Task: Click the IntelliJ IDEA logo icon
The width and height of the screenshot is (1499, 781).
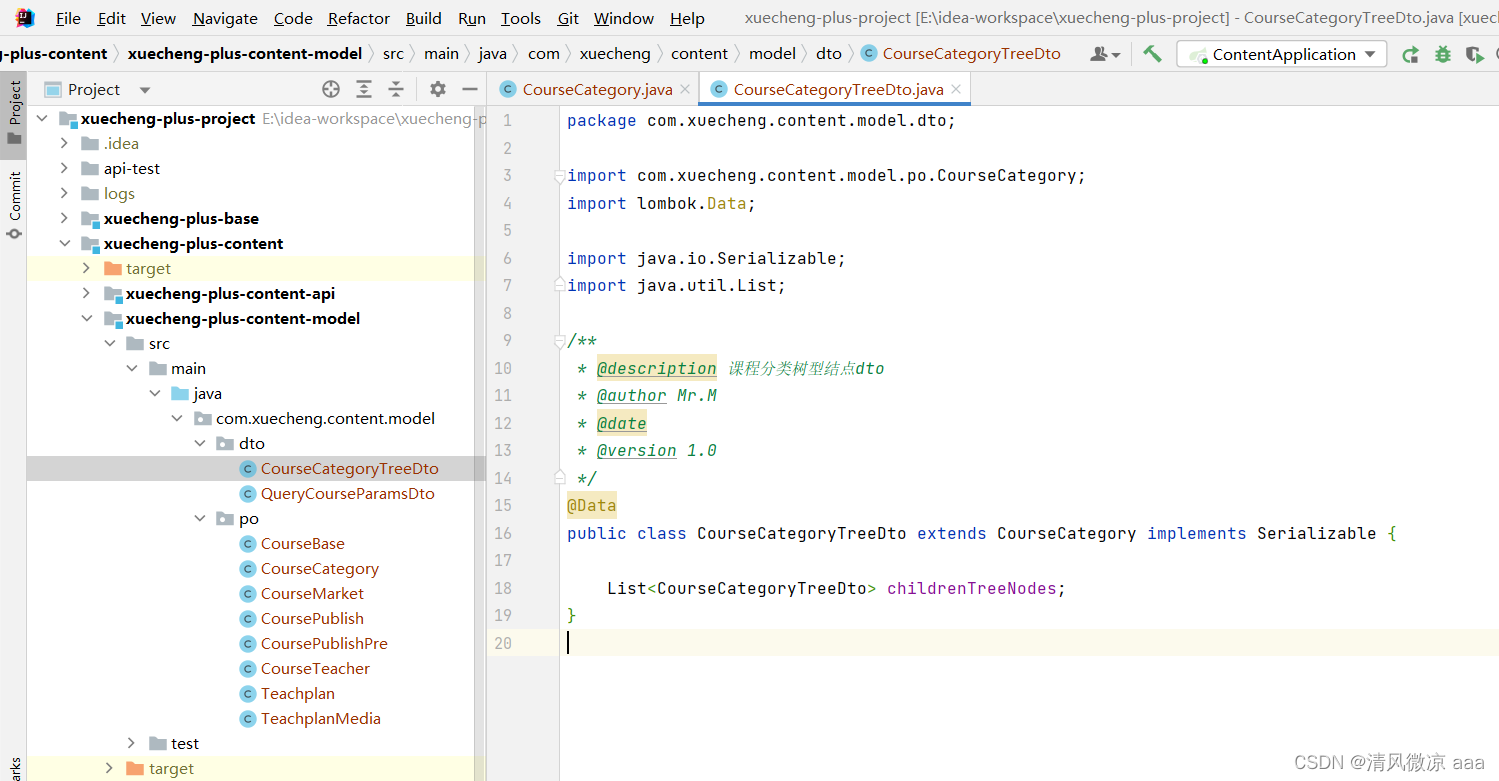Action: tap(26, 18)
